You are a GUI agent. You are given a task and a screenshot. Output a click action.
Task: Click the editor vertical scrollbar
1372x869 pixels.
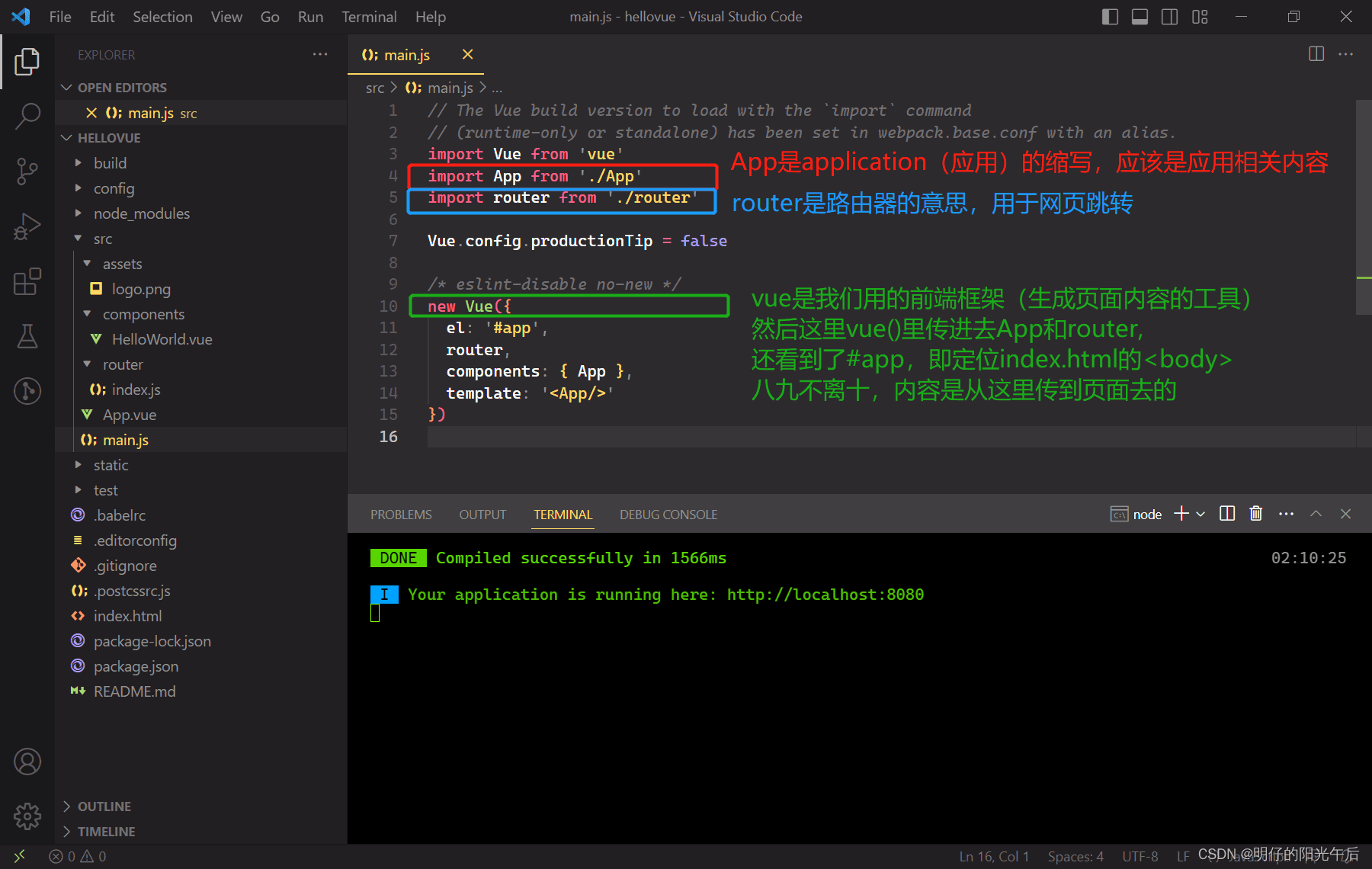(x=1364, y=207)
